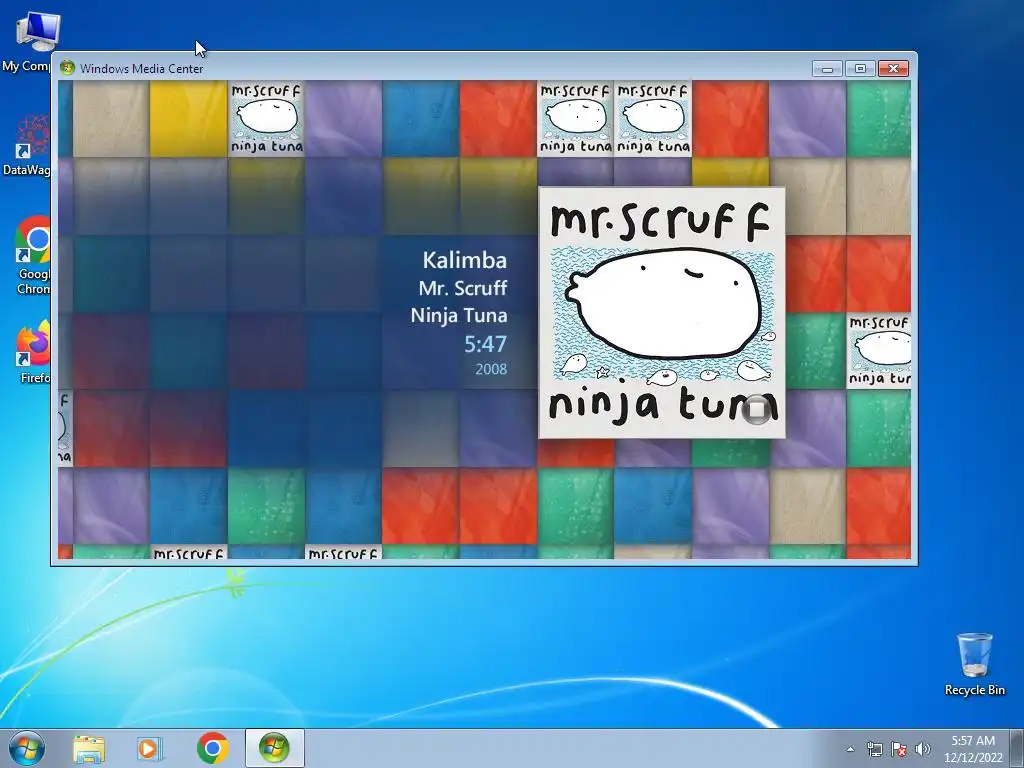Open File Explorer from the taskbar

tap(88, 748)
